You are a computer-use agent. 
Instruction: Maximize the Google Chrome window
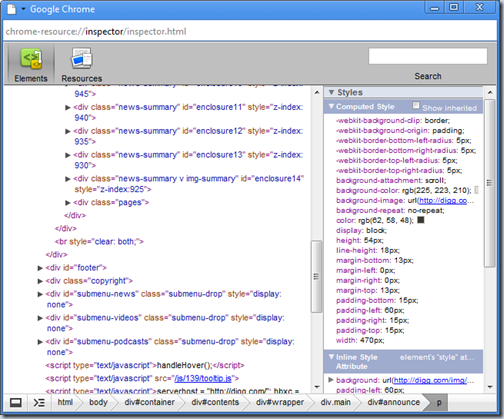tap(454, 7)
